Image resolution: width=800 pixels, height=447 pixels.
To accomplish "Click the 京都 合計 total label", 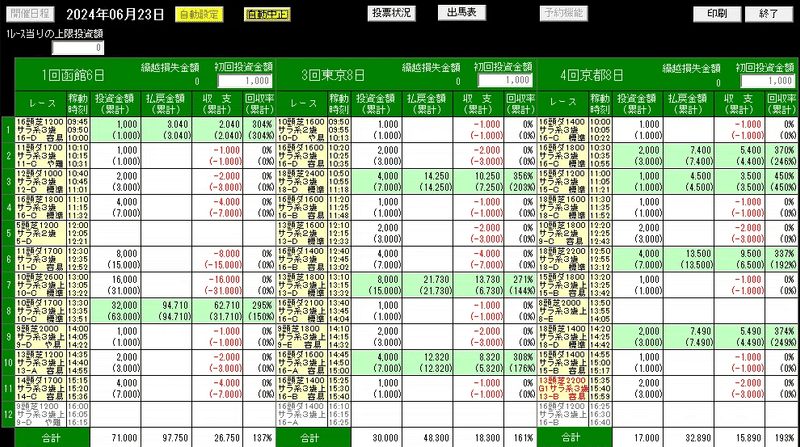I will pyautogui.click(x=574, y=438).
